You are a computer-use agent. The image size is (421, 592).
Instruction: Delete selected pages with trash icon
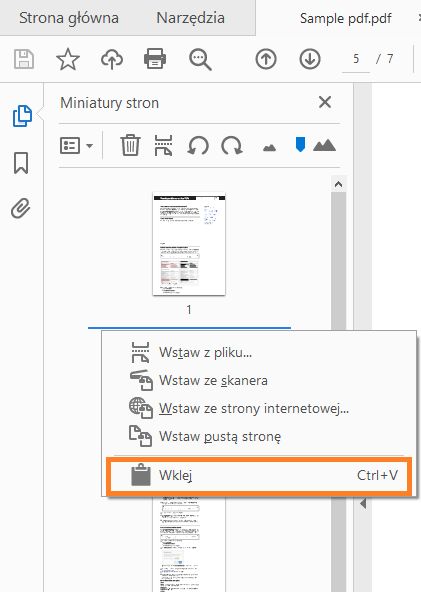(x=130, y=145)
